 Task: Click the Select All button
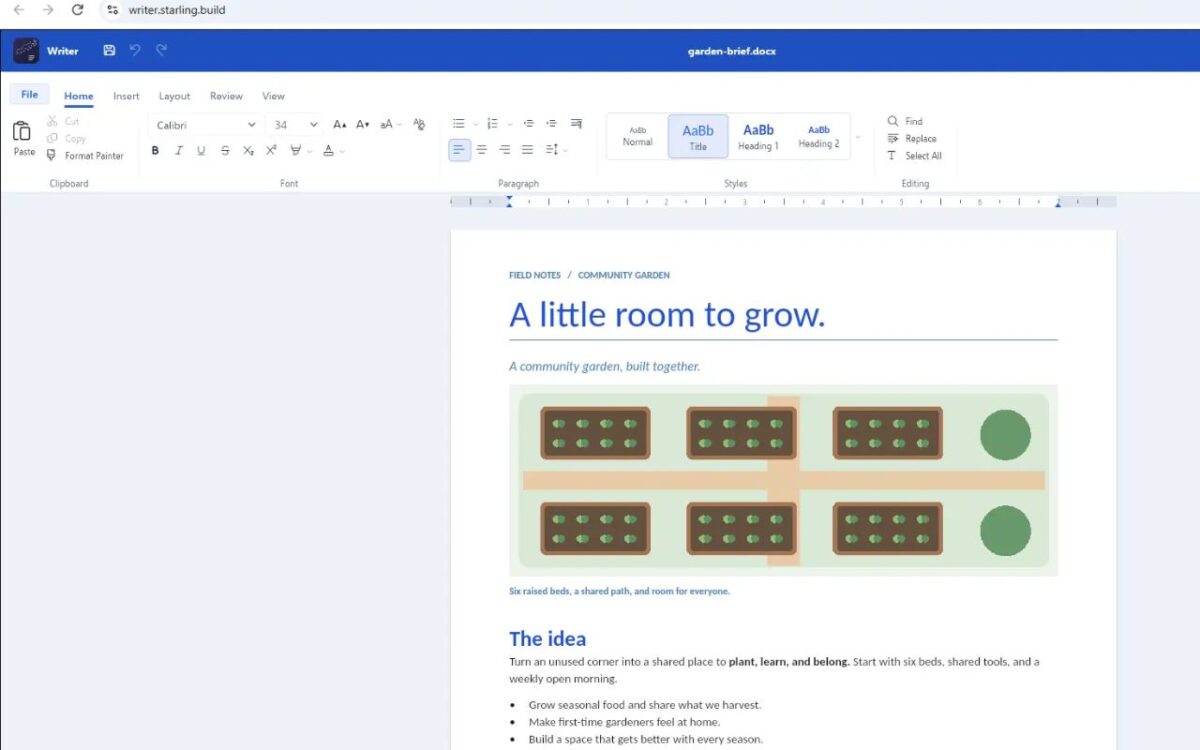point(914,156)
